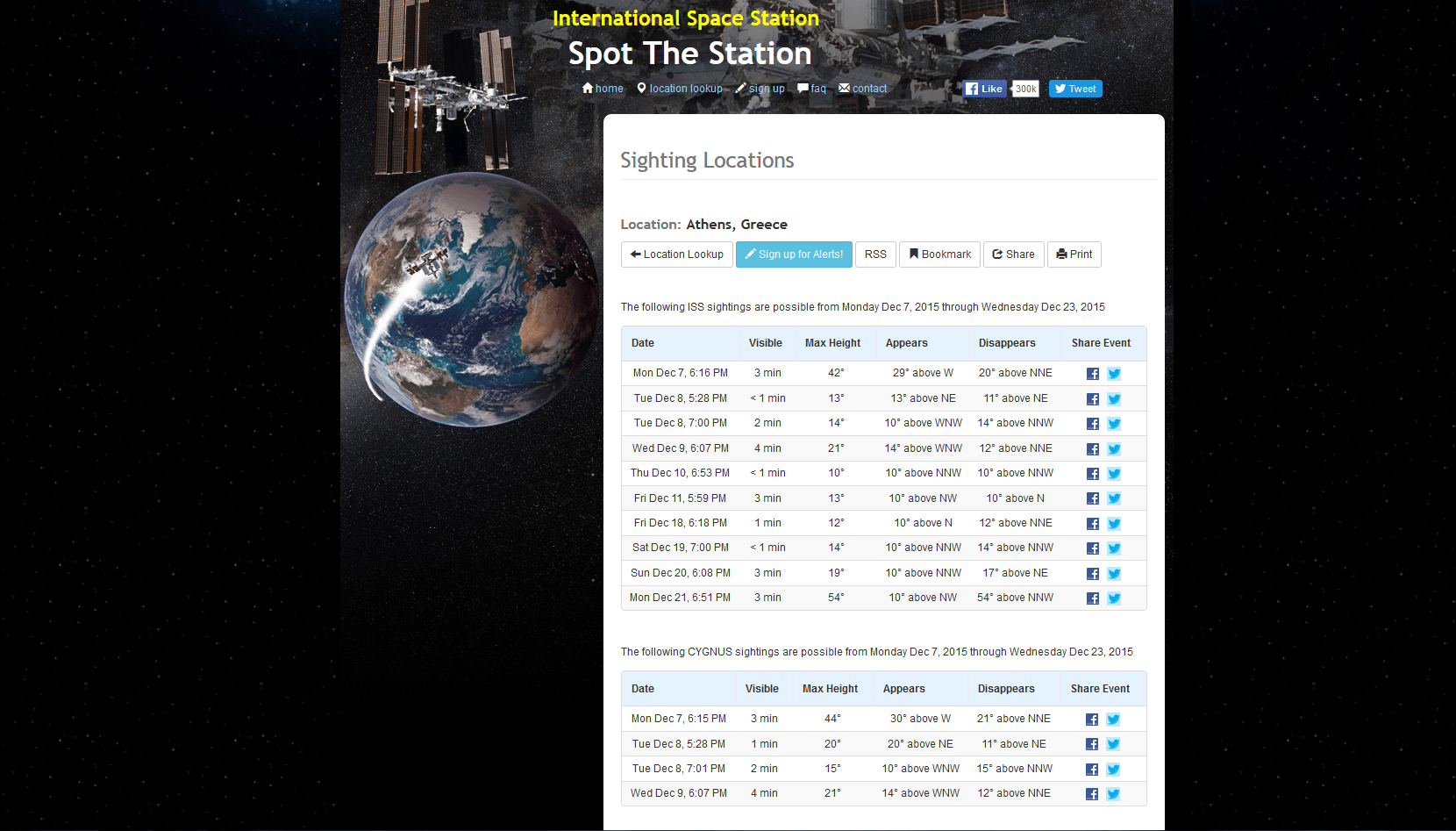Tweet the Mon Dec 21, 6:51 PM sighting
This screenshot has width=1456, height=831.
pos(1114,598)
